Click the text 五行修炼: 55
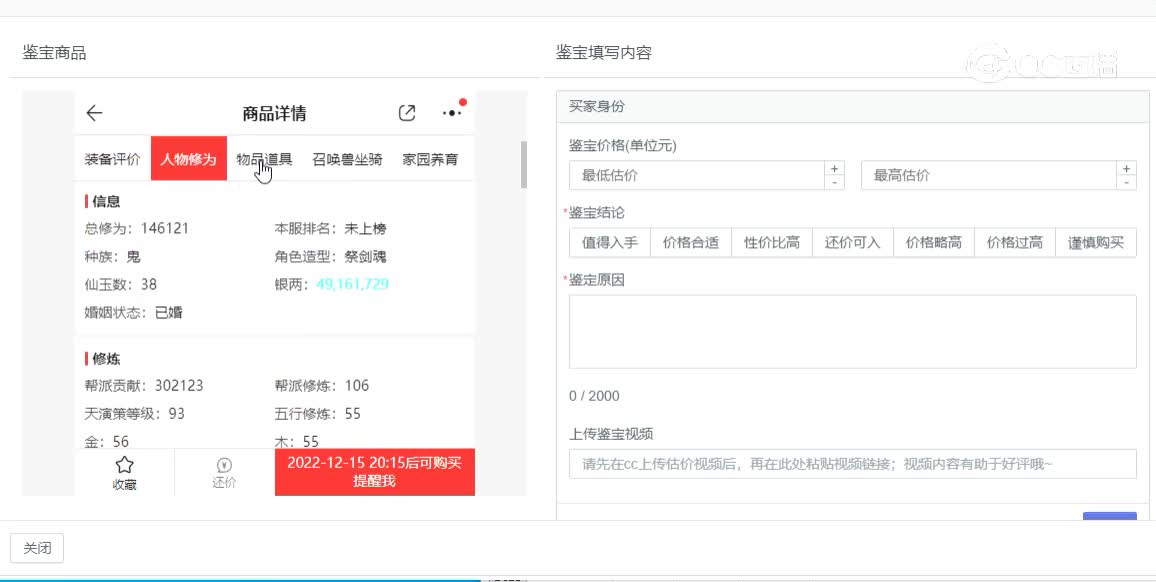Screen dimensions: 1156x582 coord(318,414)
